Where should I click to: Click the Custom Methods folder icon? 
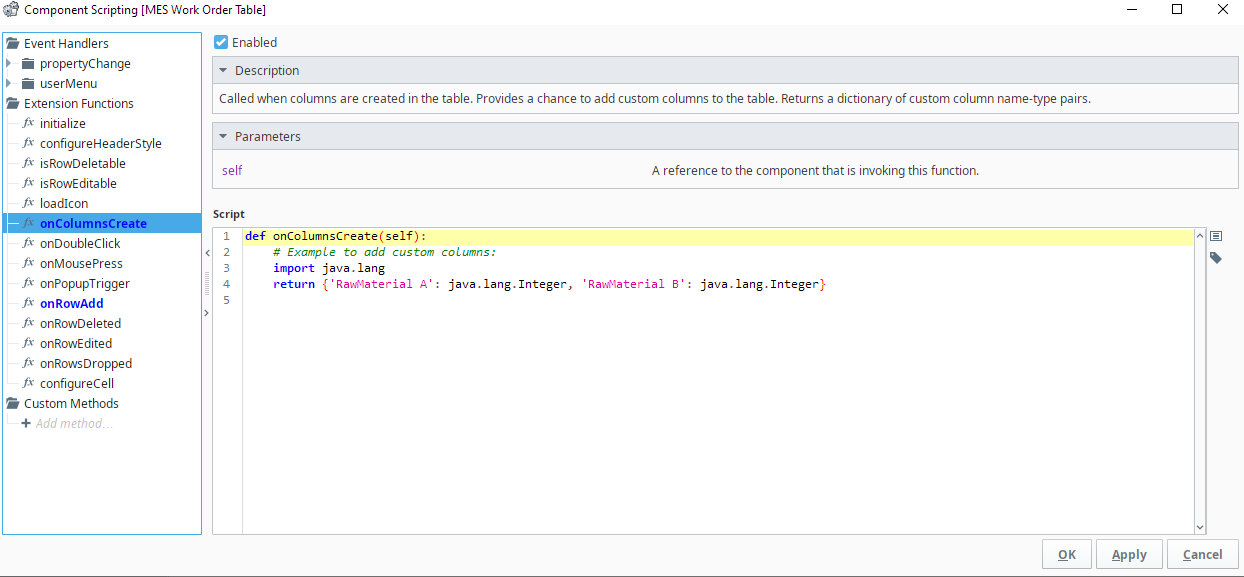[13, 404]
